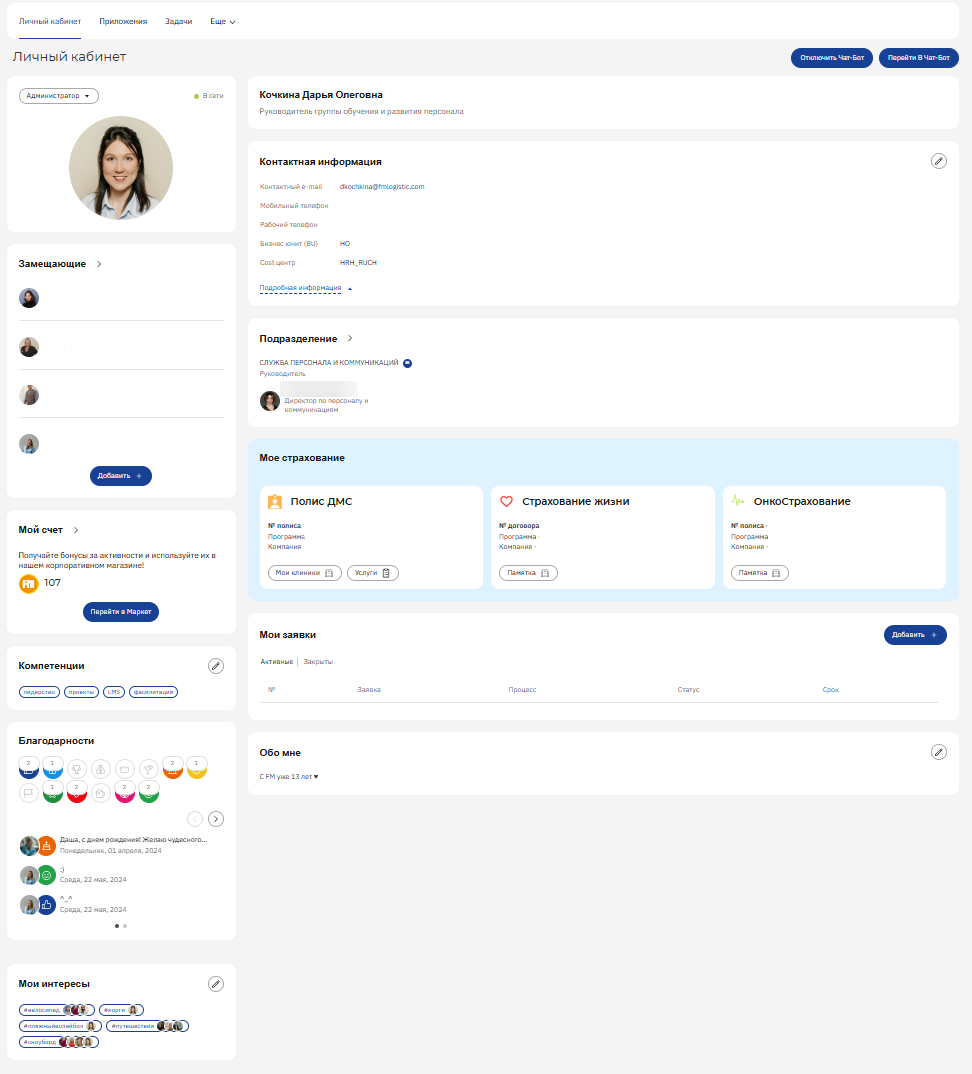Click the cocktail glass thanks badge
Screen dimensions: 972x1074
tap(148, 769)
